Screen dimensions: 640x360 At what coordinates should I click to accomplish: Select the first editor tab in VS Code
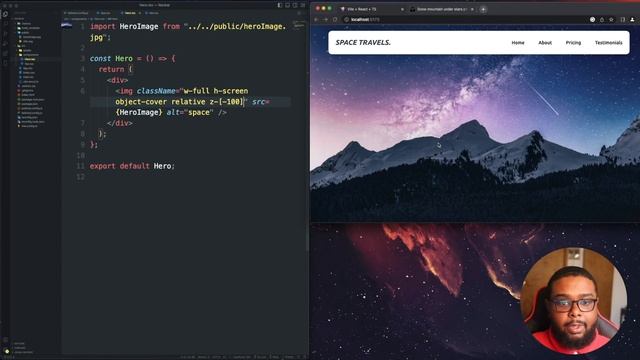(76, 13)
